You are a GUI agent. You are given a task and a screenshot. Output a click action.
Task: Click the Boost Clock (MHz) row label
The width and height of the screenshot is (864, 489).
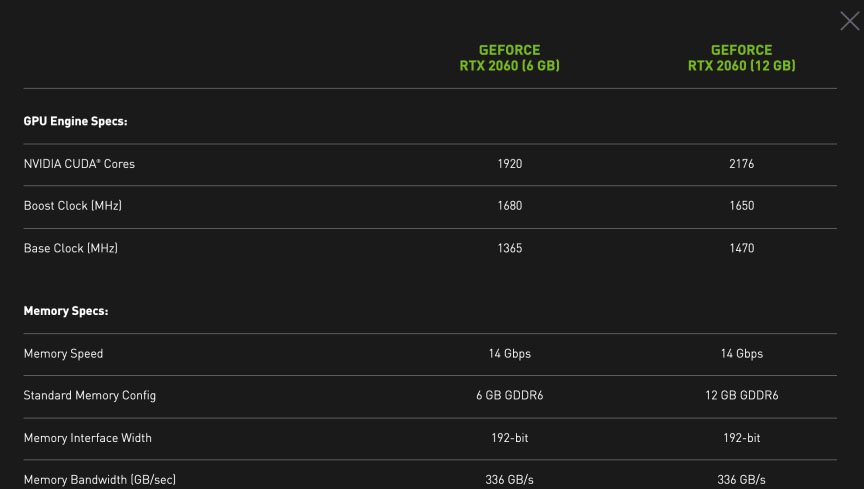tap(73, 206)
